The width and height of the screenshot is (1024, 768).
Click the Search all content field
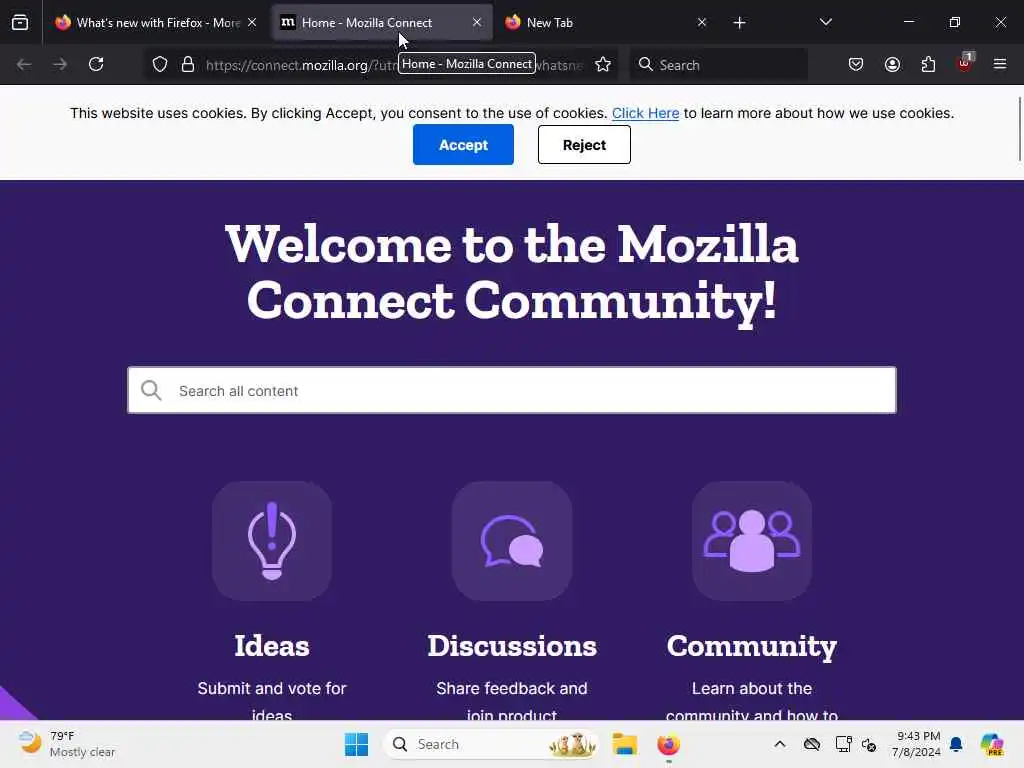[512, 391]
